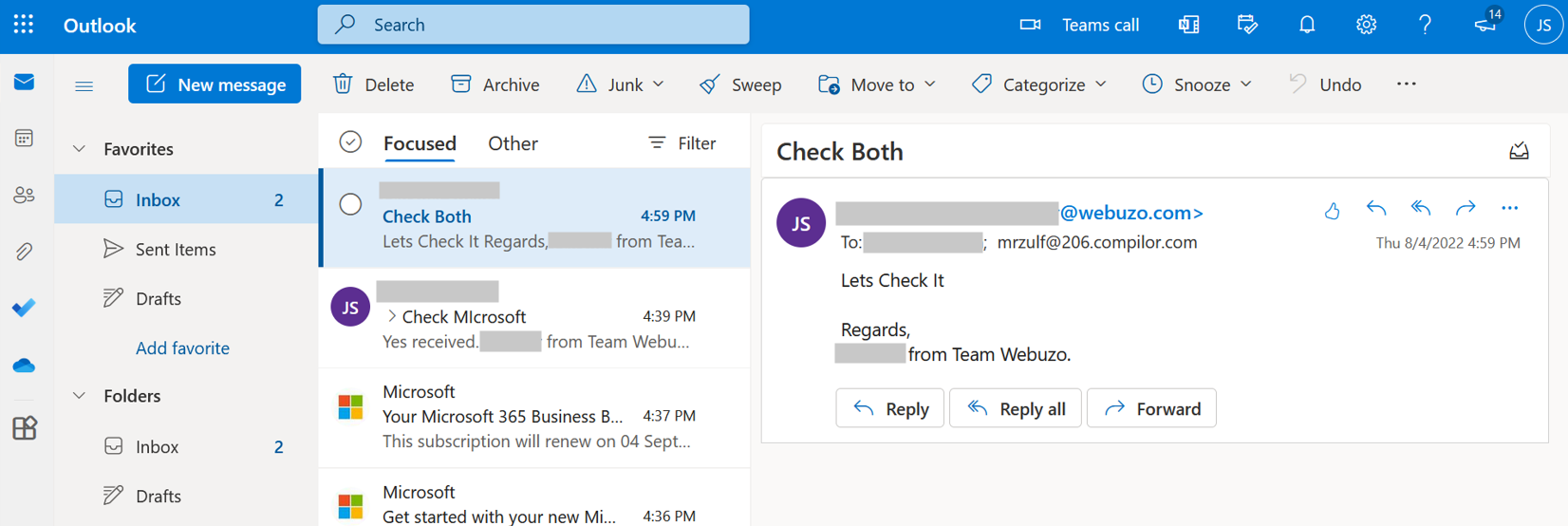Open the app launcher waffle icon

(24, 25)
